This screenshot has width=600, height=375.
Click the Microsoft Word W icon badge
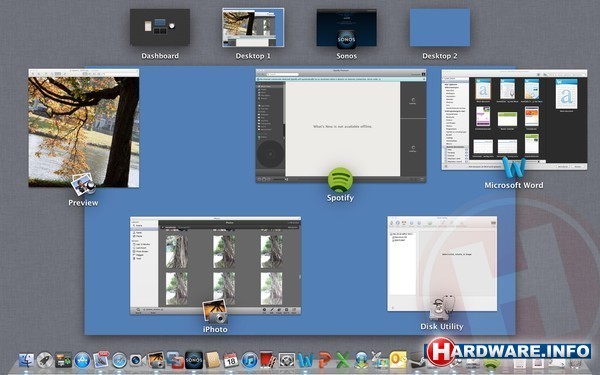514,167
